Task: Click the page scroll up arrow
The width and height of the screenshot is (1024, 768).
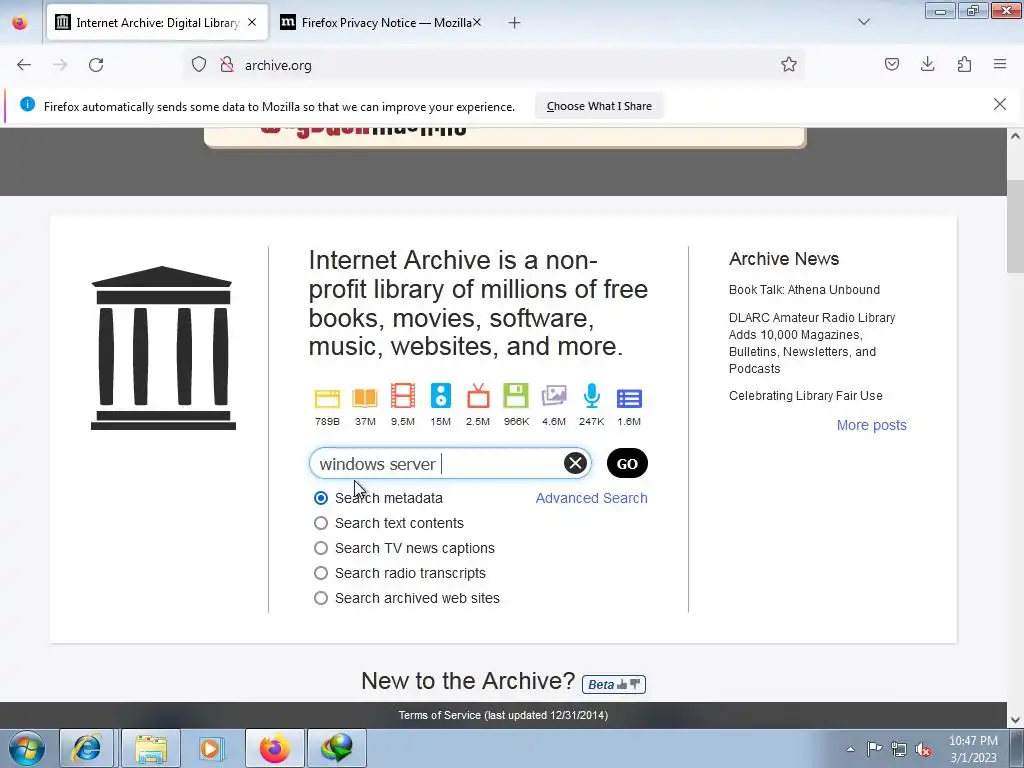Action: pyautogui.click(x=1015, y=136)
